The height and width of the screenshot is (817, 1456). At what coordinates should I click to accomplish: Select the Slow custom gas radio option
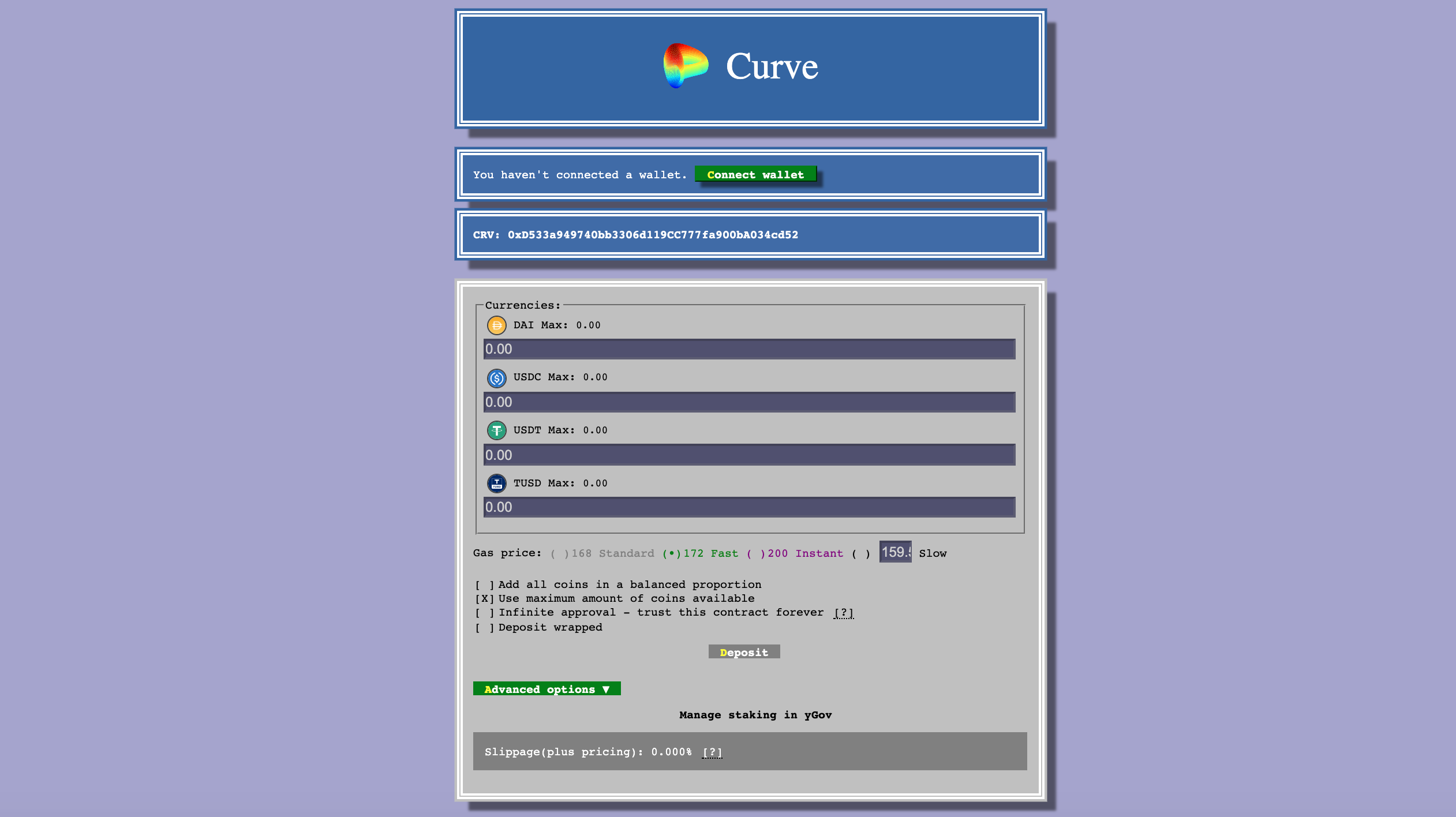coord(860,554)
